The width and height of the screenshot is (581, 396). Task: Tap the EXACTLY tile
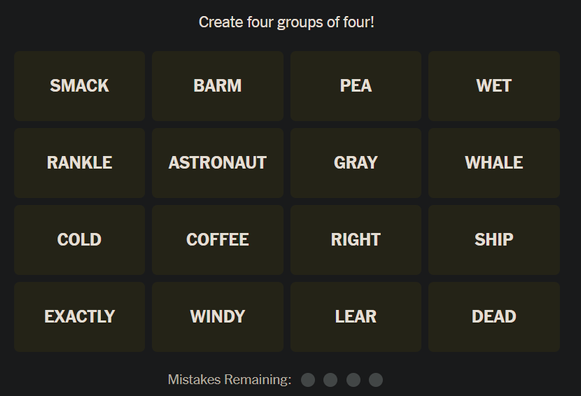point(79,317)
